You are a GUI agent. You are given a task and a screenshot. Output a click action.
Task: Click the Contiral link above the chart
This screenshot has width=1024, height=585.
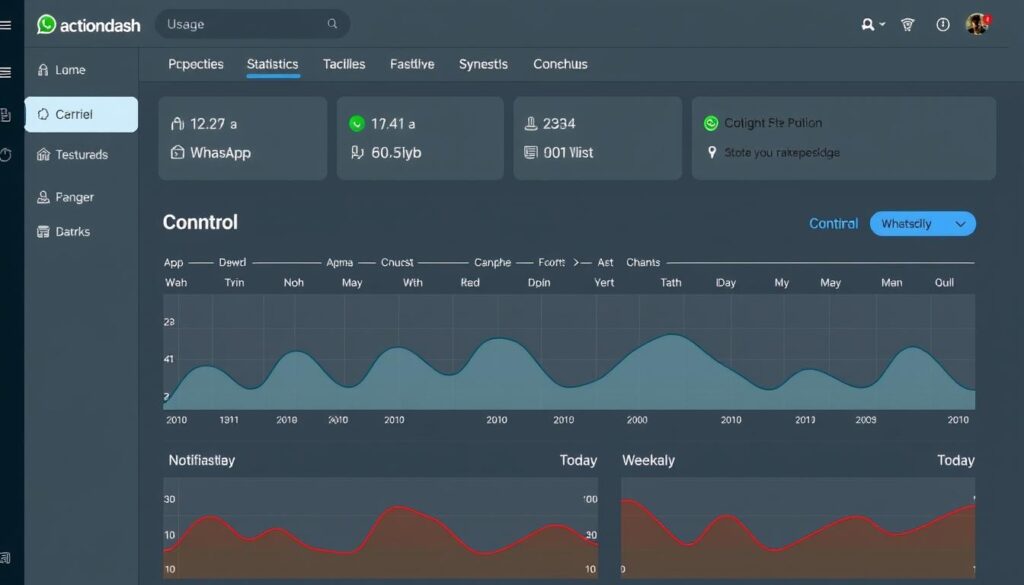pos(833,224)
